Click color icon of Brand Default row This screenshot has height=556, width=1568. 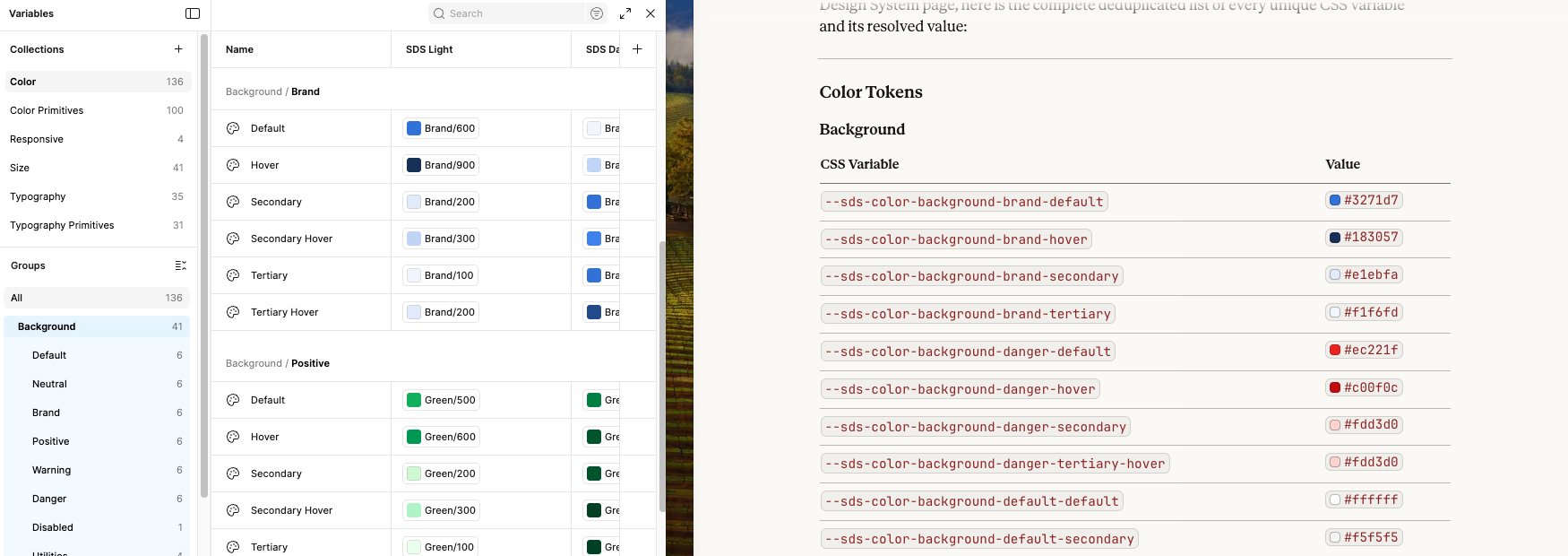pyautogui.click(x=233, y=128)
